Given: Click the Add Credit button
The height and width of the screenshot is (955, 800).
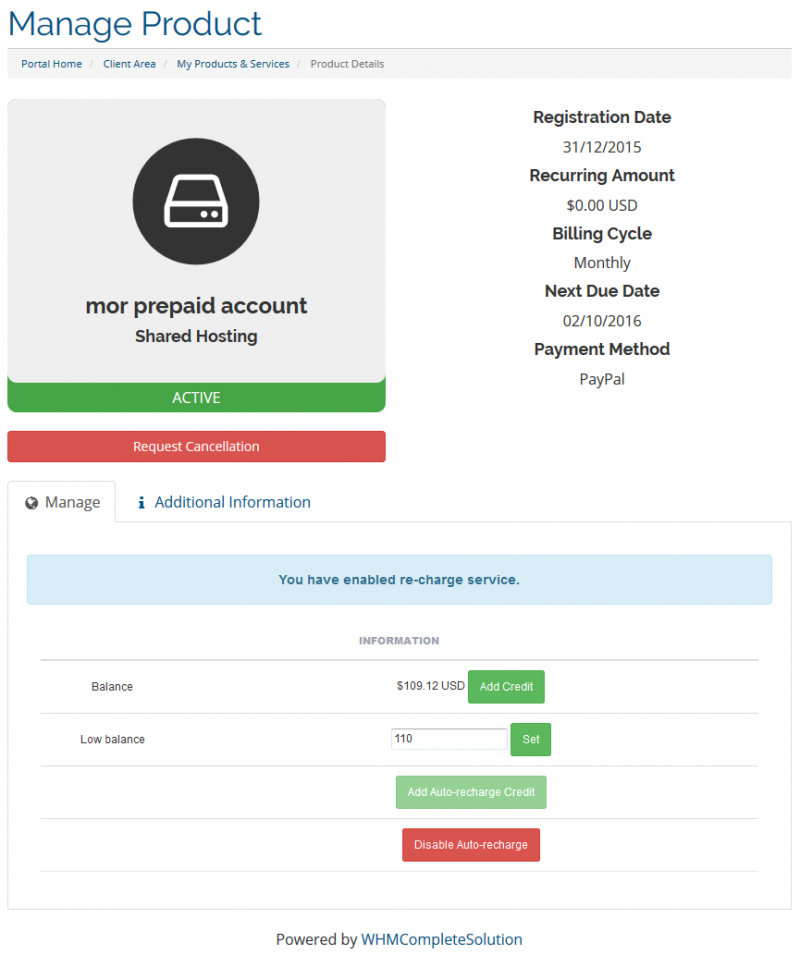Looking at the screenshot, I should pos(506,687).
